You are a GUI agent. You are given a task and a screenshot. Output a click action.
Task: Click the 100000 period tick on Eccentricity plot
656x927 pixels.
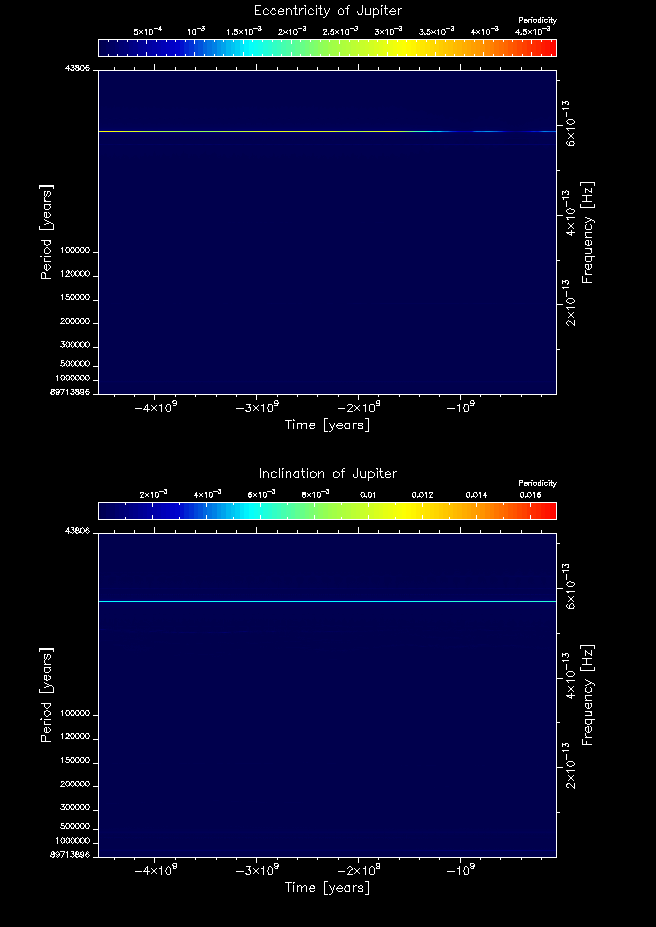(75, 250)
